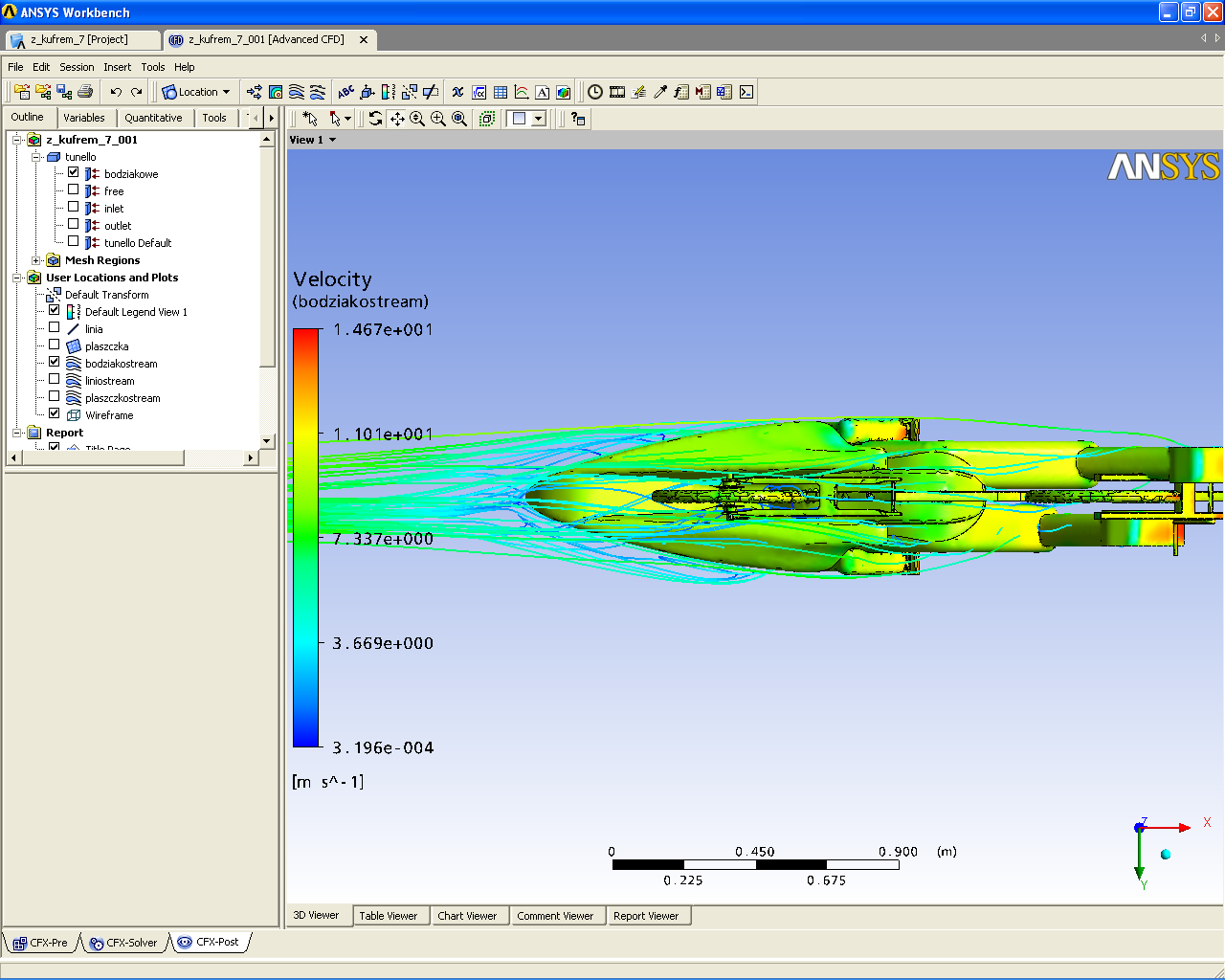
Task: Open the Location dropdown
Action: [x=197, y=92]
